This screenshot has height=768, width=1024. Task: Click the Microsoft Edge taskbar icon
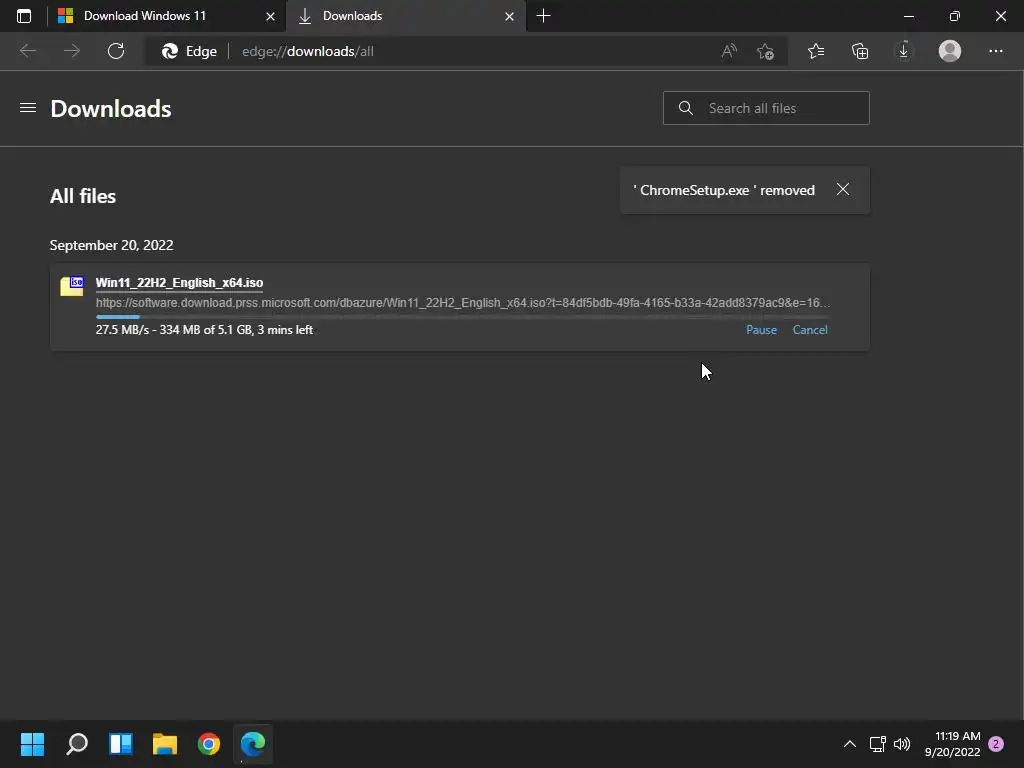coord(253,744)
